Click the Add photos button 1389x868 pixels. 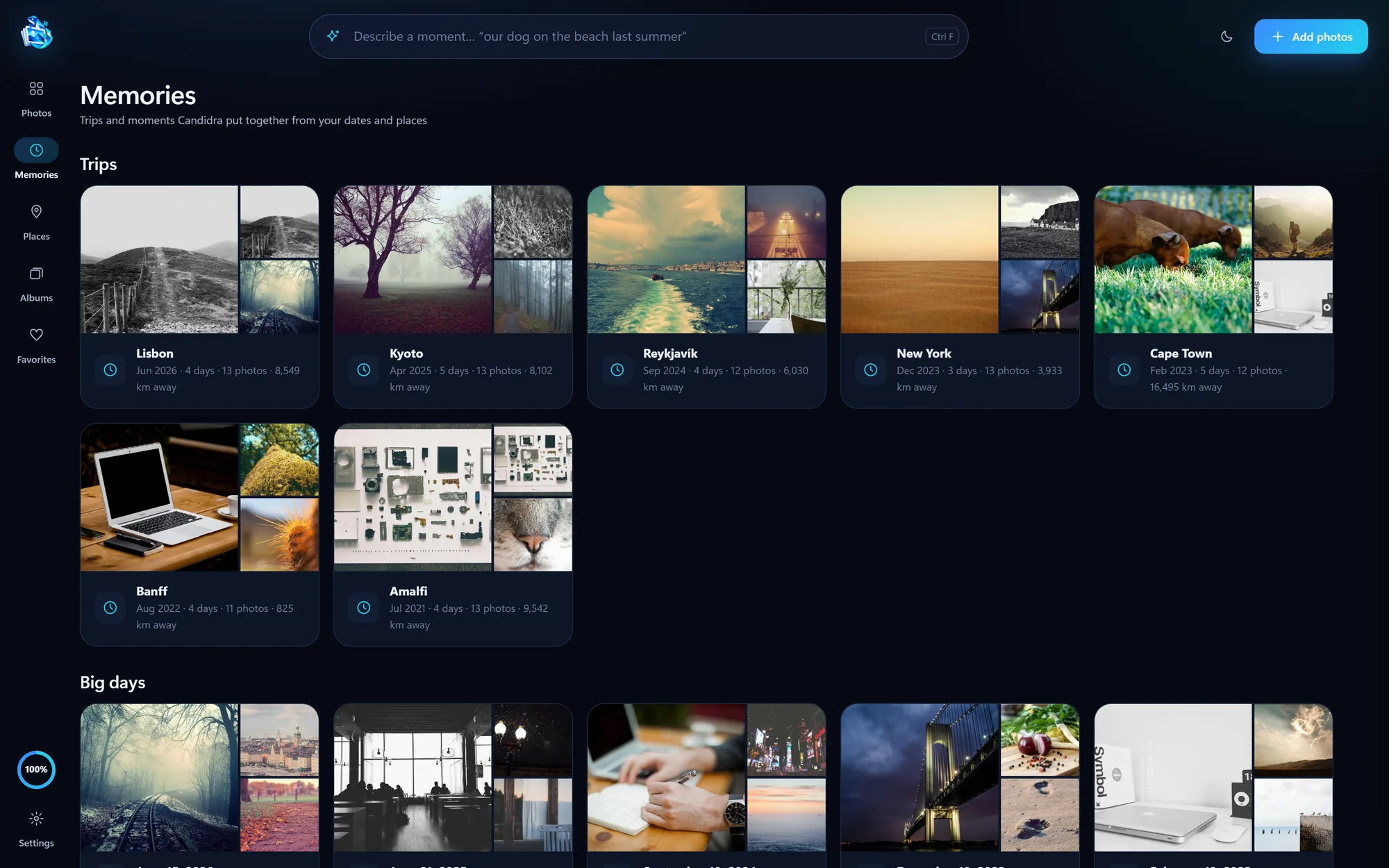click(1311, 36)
